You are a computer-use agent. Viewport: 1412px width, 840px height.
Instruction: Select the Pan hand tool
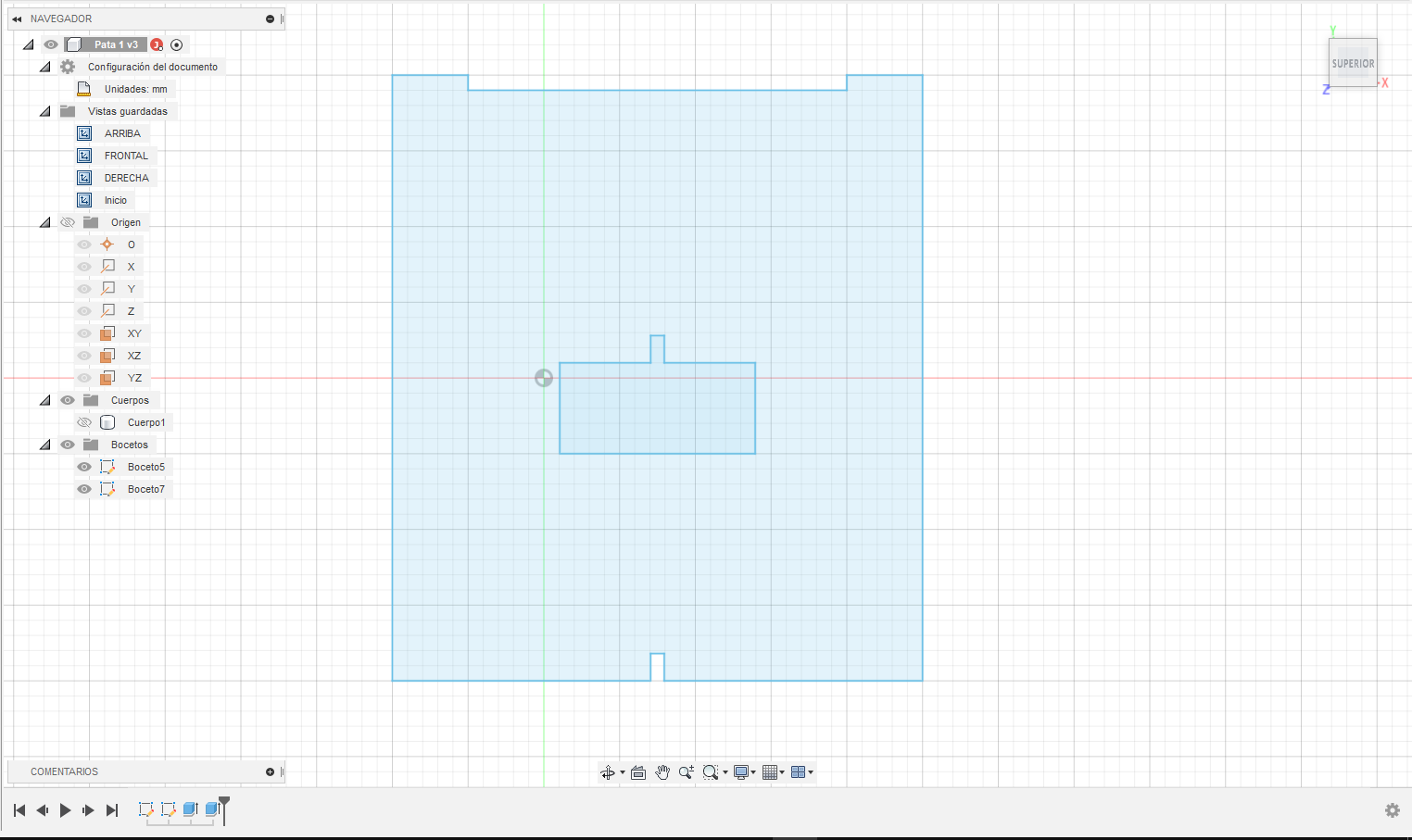click(662, 772)
